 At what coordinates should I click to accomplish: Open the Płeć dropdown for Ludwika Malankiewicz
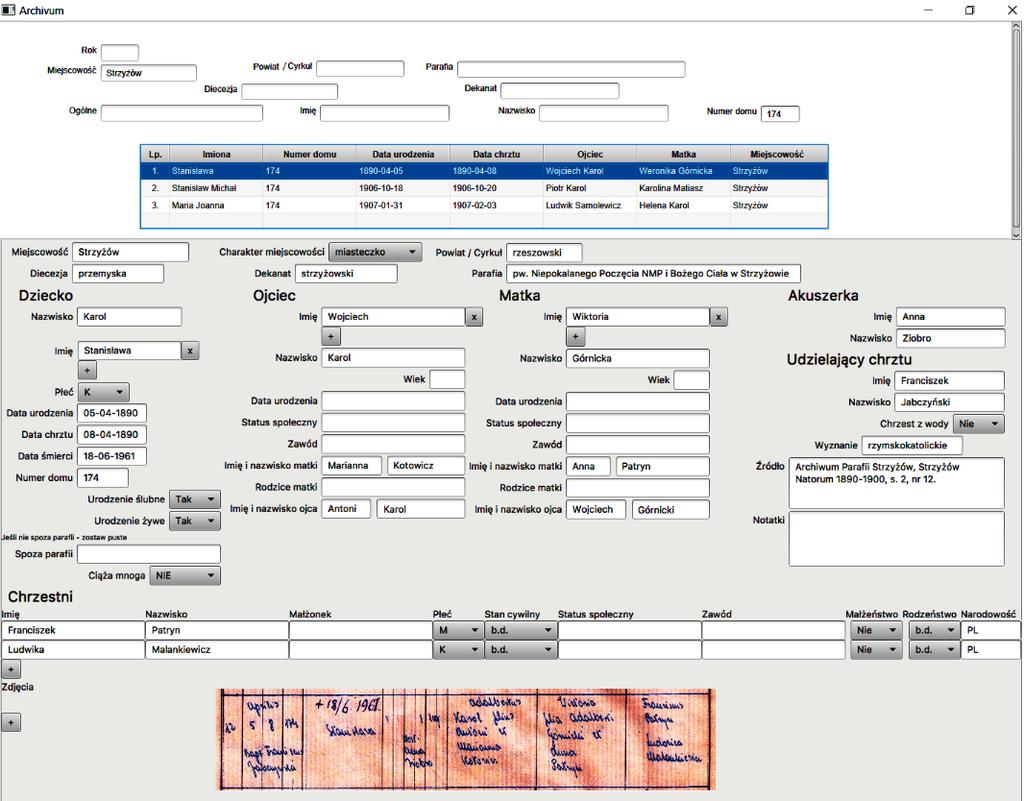point(458,650)
